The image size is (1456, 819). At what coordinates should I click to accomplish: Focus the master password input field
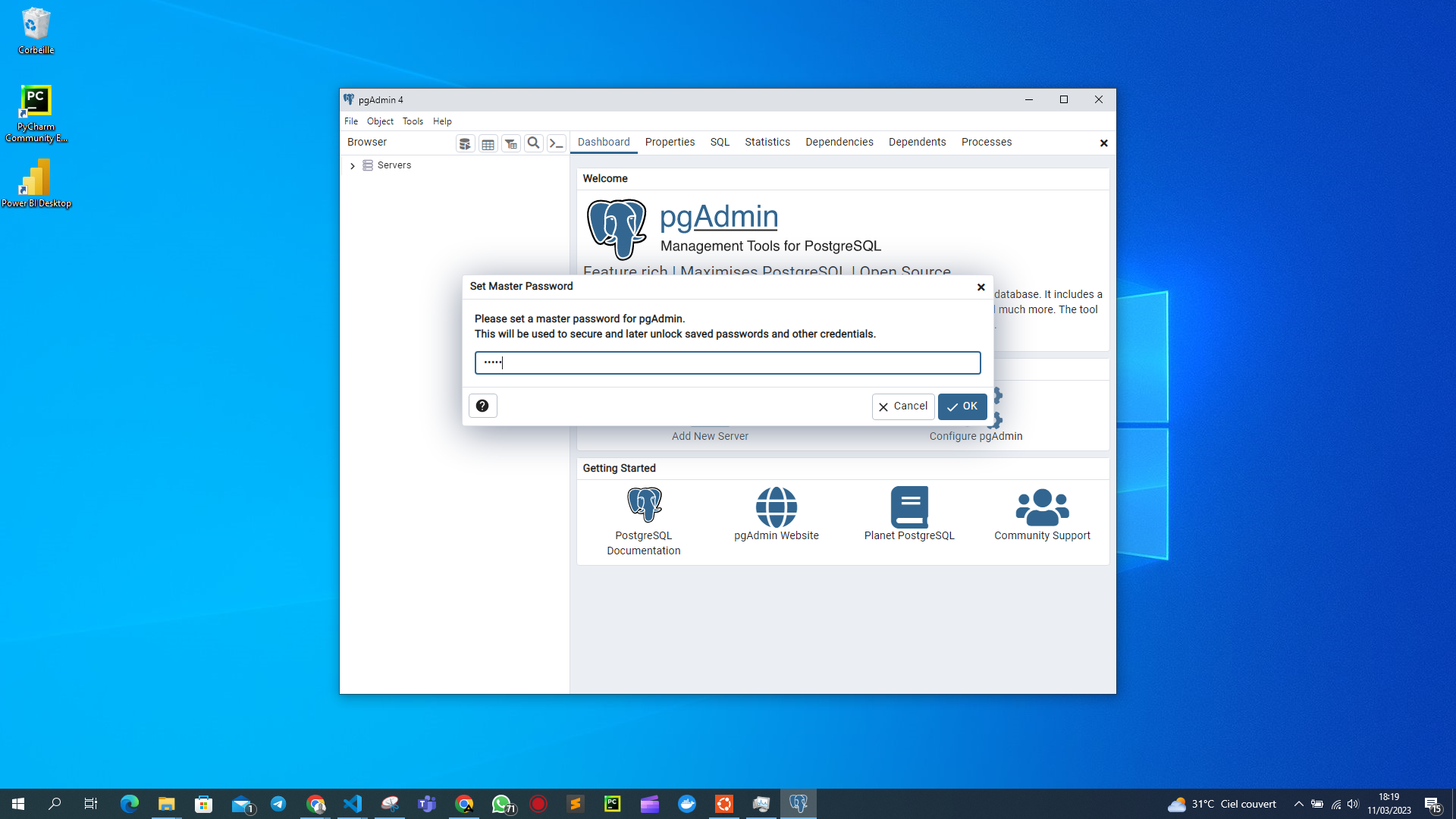click(x=728, y=362)
